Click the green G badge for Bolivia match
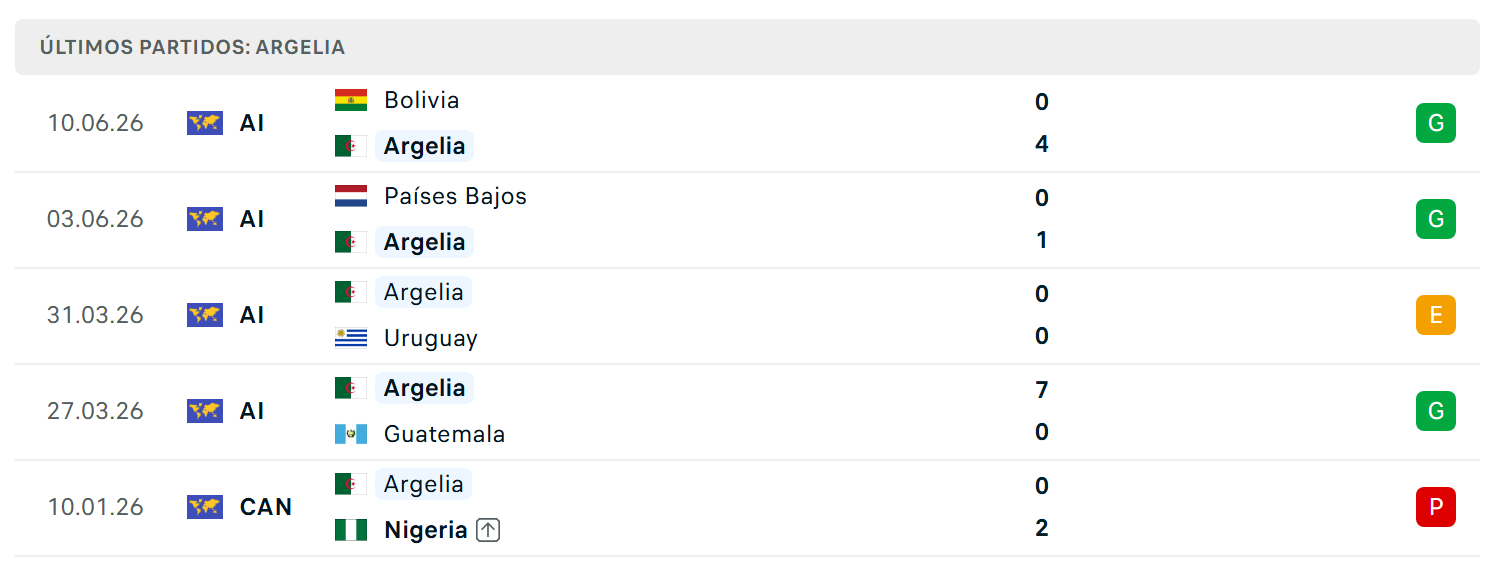The height and width of the screenshot is (573, 1495). click(1435, 123)
